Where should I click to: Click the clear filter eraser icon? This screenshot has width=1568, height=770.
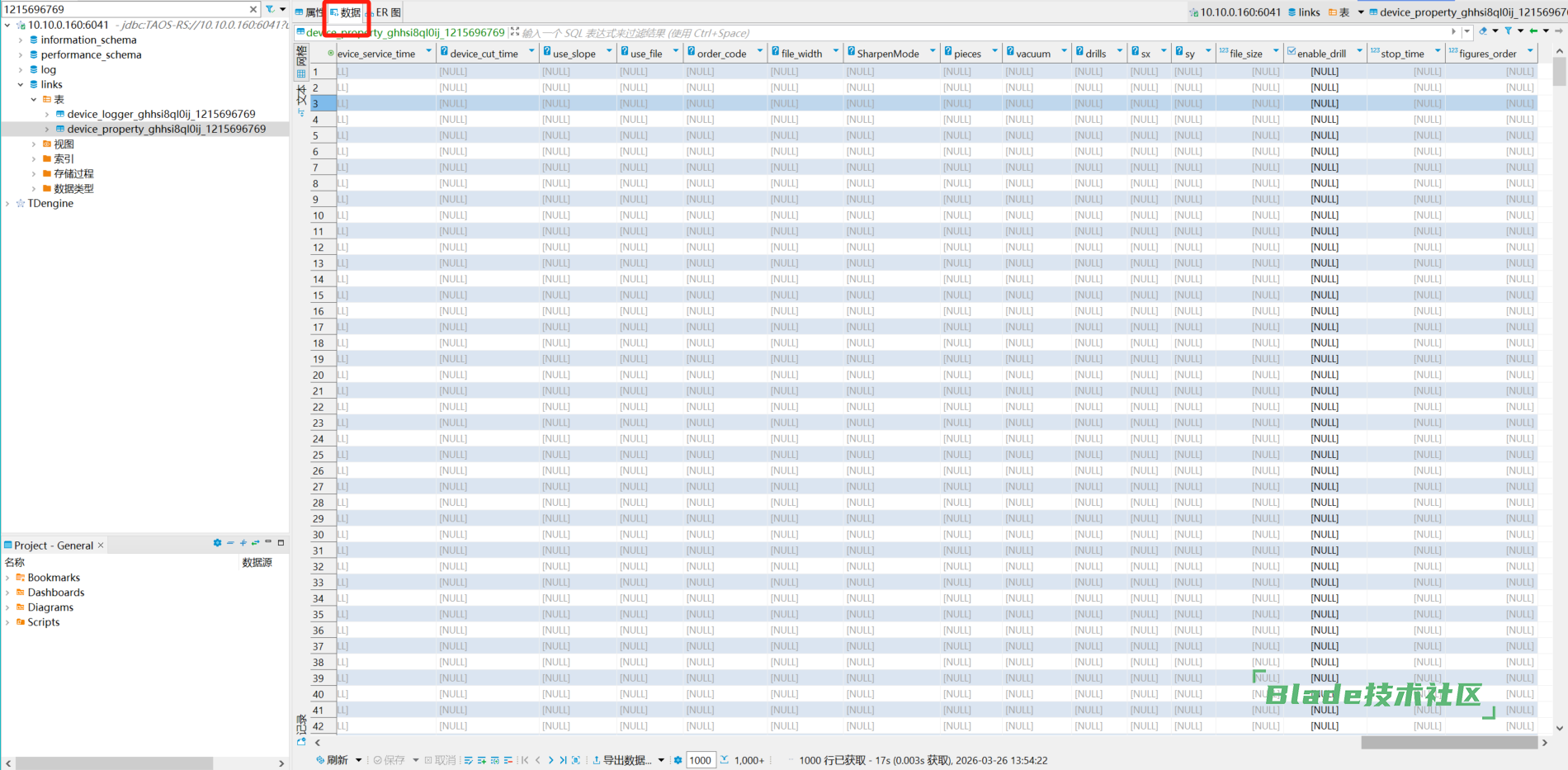(1483, 31)
